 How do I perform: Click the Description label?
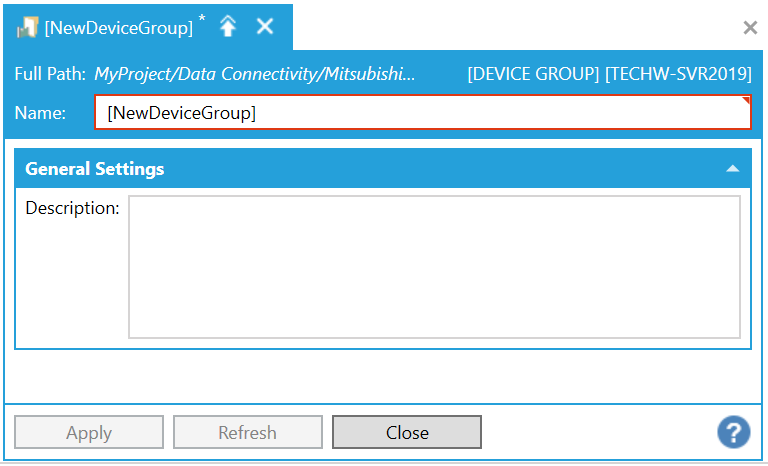point(72,208)
